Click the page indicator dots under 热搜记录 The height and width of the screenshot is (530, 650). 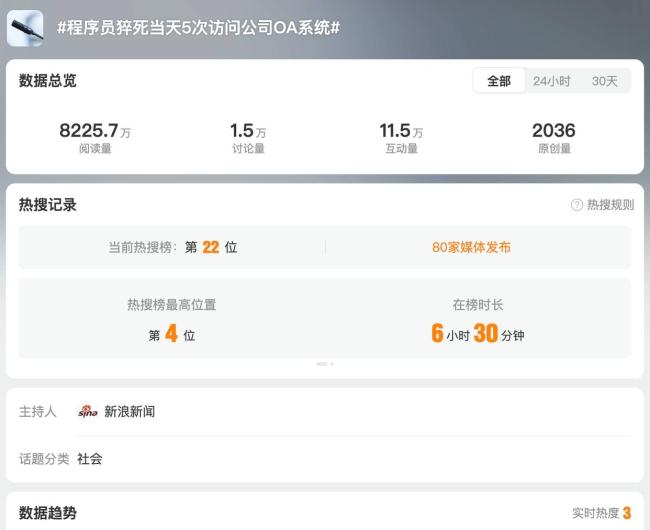[325, 364]
